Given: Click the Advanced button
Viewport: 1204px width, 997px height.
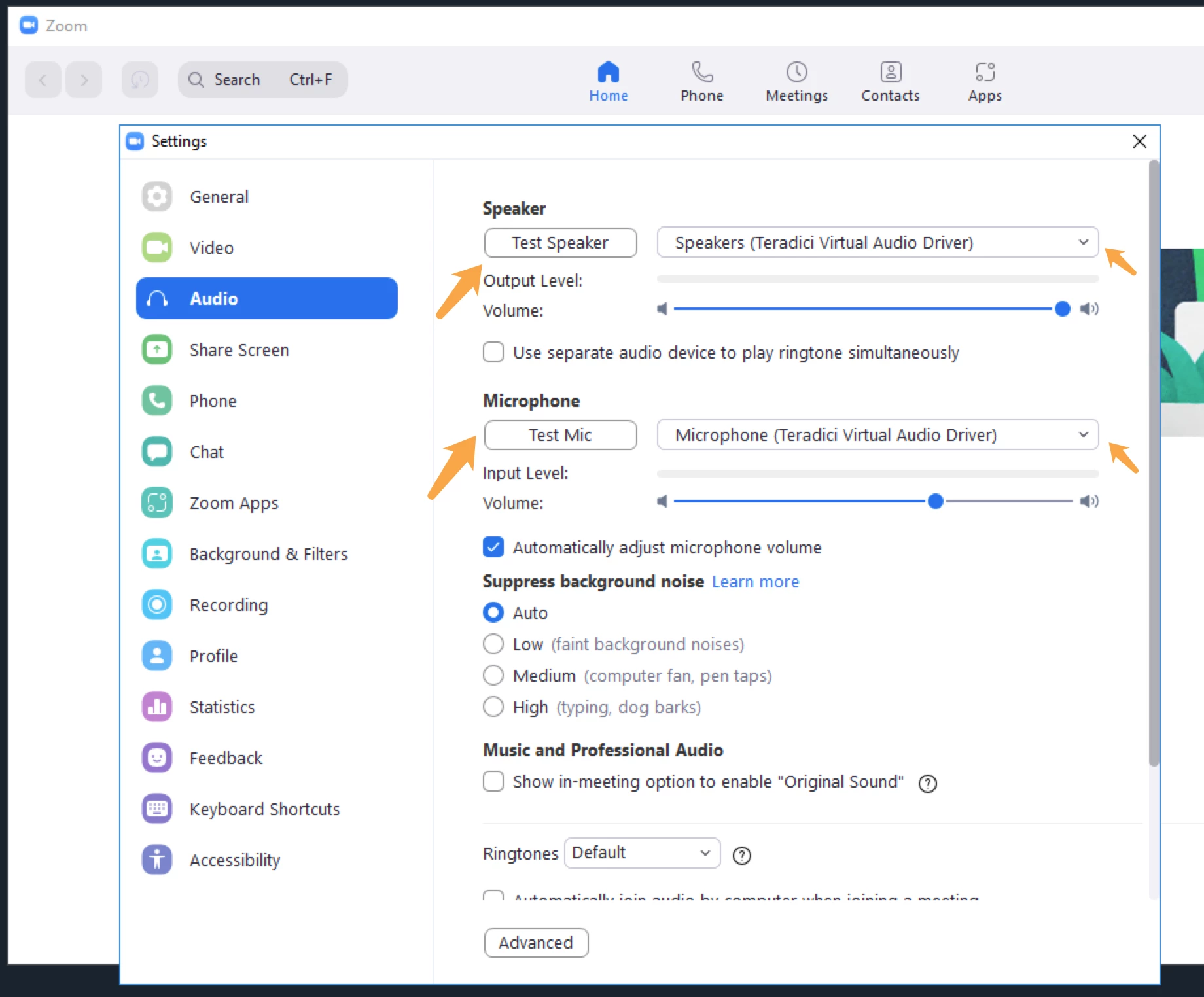Looking at the screenshot, I should 536,943.
